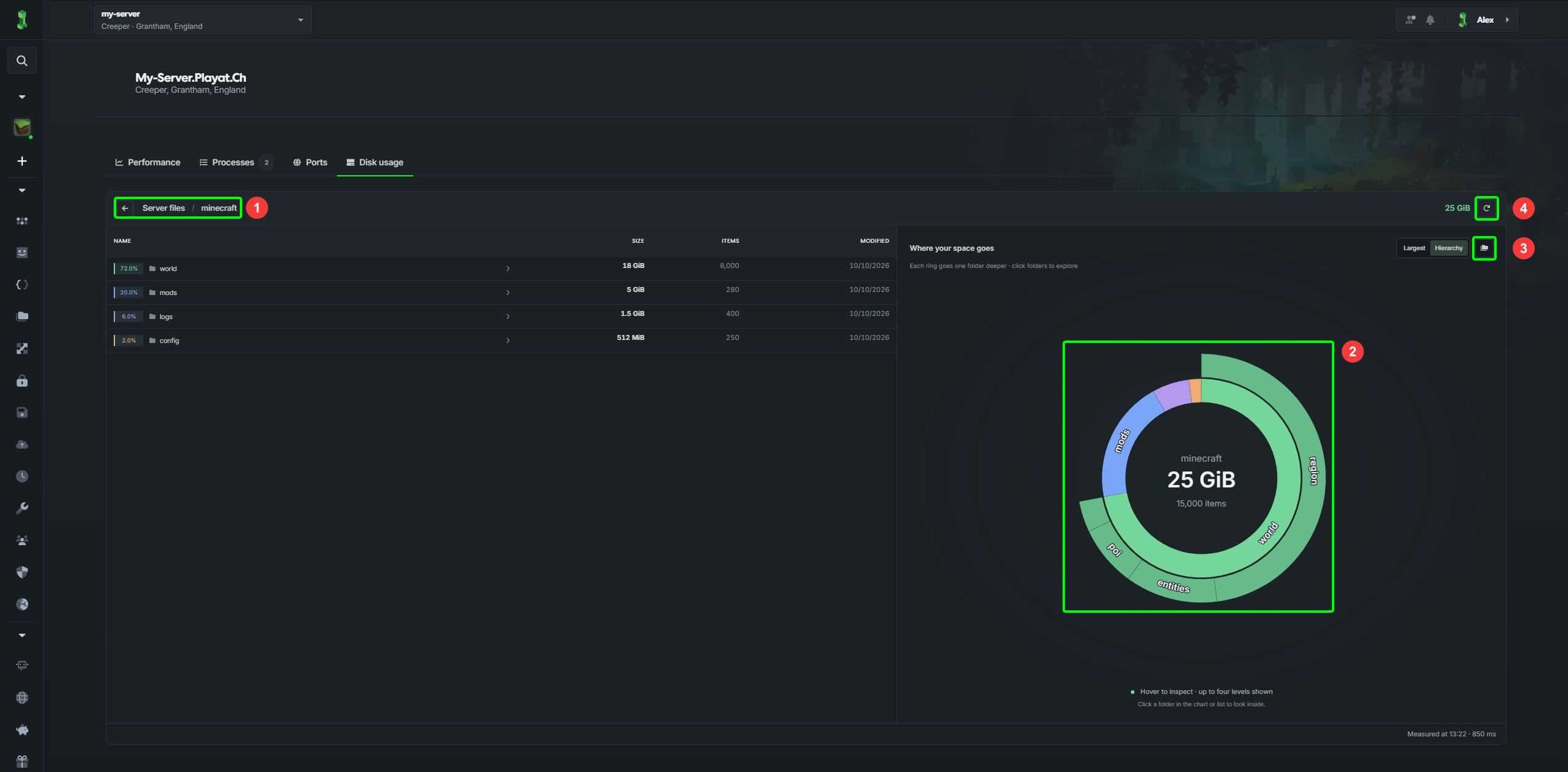This screenshot has width=1568, height=772.
Task: Collapse the first sidebar section caret
Action: 22,97
